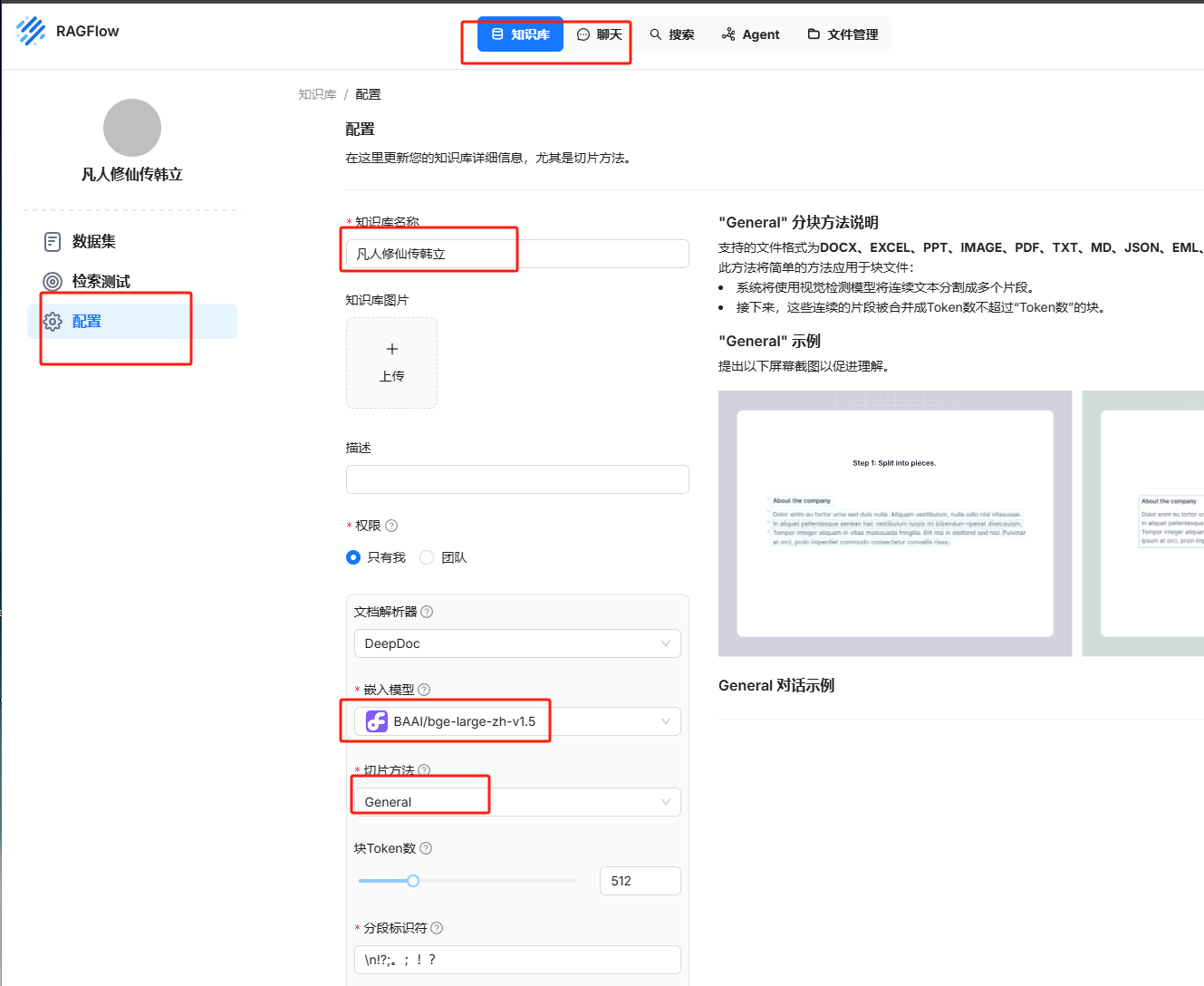Click the help icon next to 文档解析器
Screen dimensions: 1204x986
(427, 612)
